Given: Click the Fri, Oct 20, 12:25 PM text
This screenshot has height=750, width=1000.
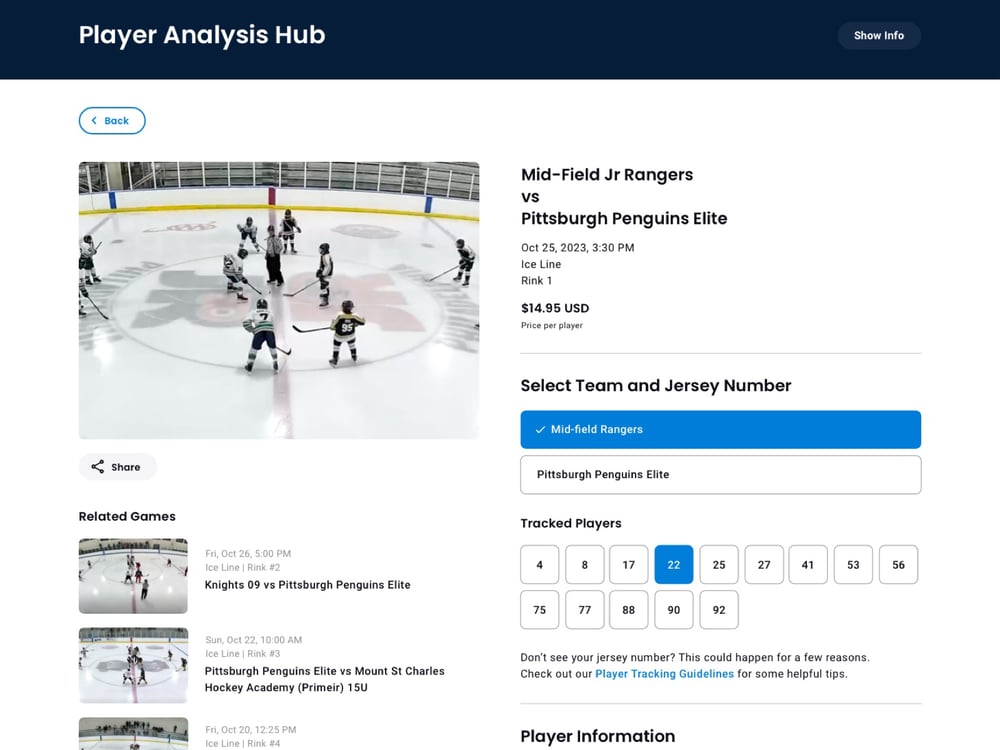Looking at the screenshot, I should [251, 730].
